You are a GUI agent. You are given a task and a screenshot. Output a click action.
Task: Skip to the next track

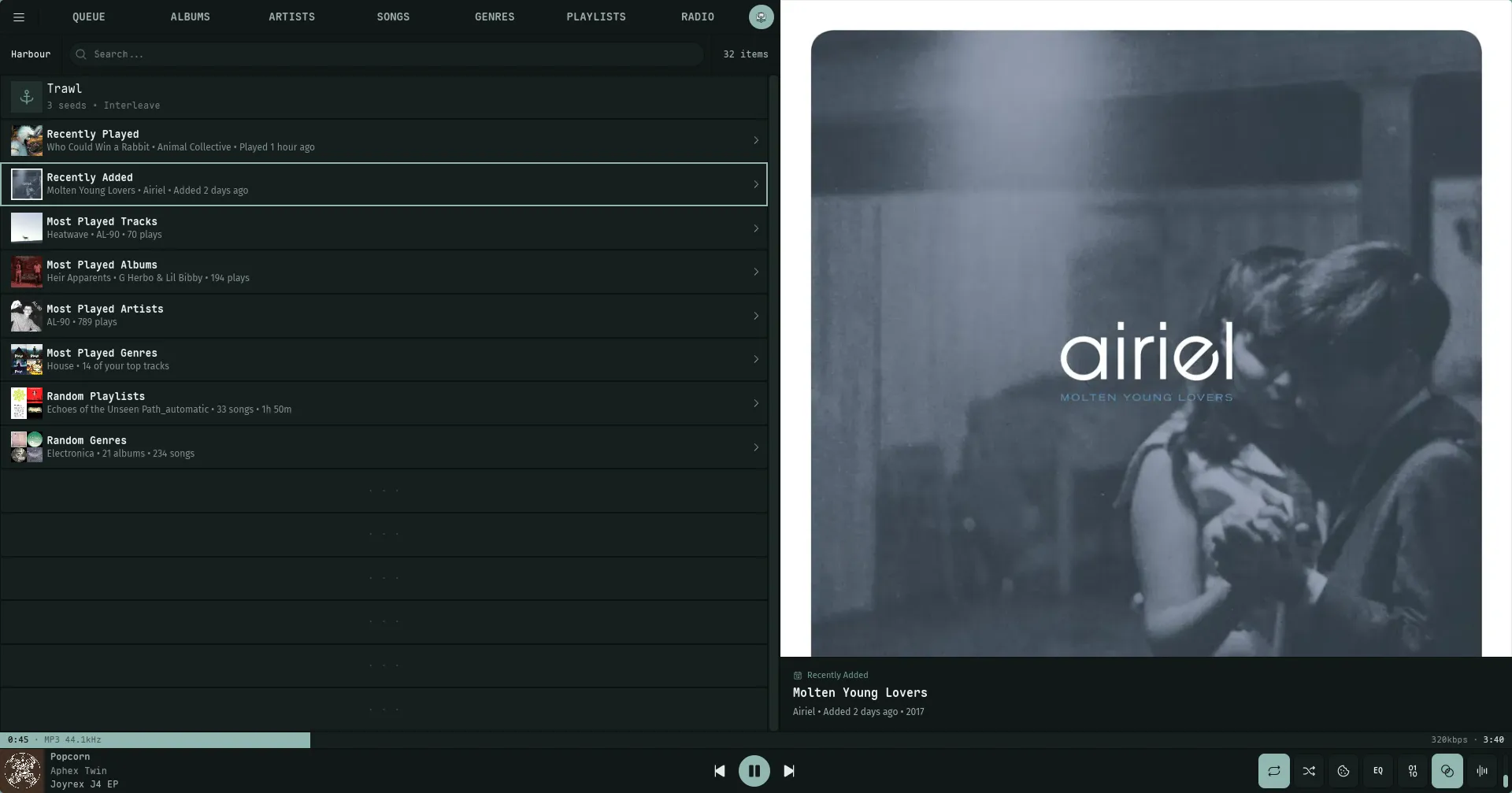point(789,771)
